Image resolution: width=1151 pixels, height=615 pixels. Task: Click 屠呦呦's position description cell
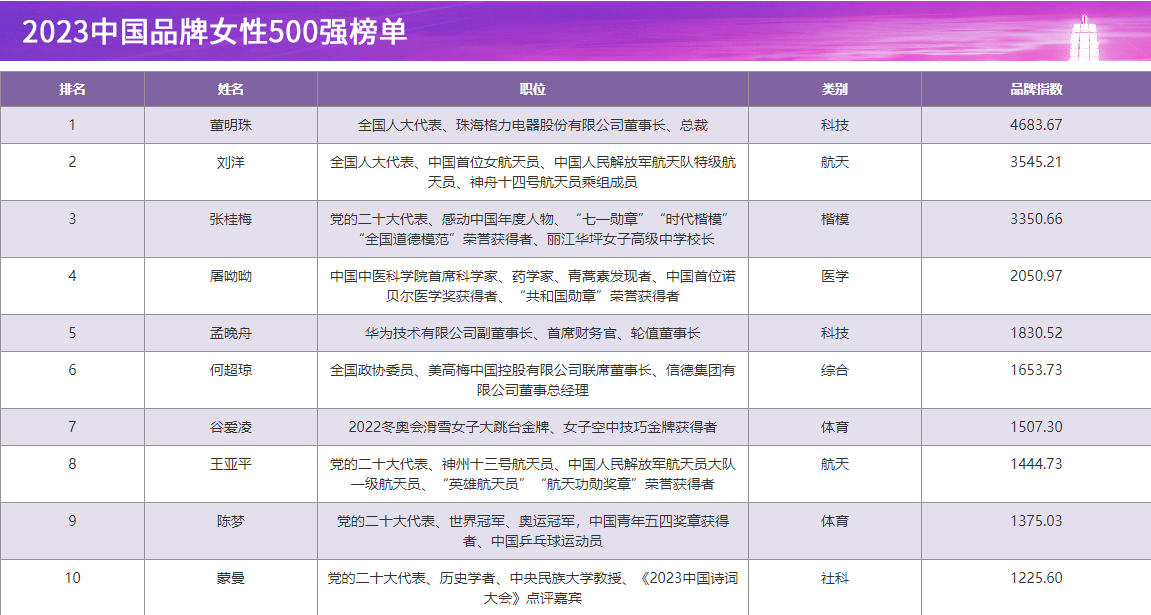(x=532, y=286)
